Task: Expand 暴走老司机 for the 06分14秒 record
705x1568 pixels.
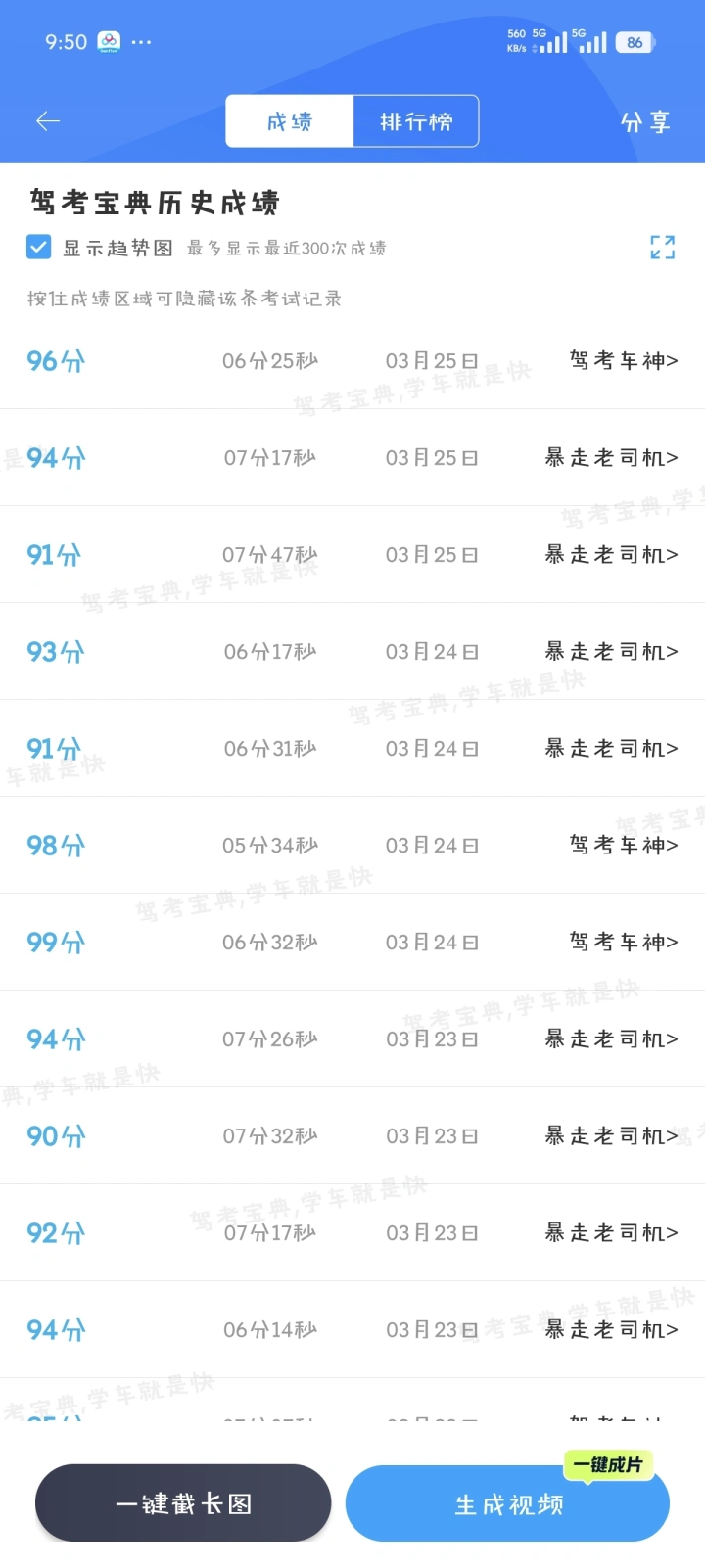Action: (611, 1330)
